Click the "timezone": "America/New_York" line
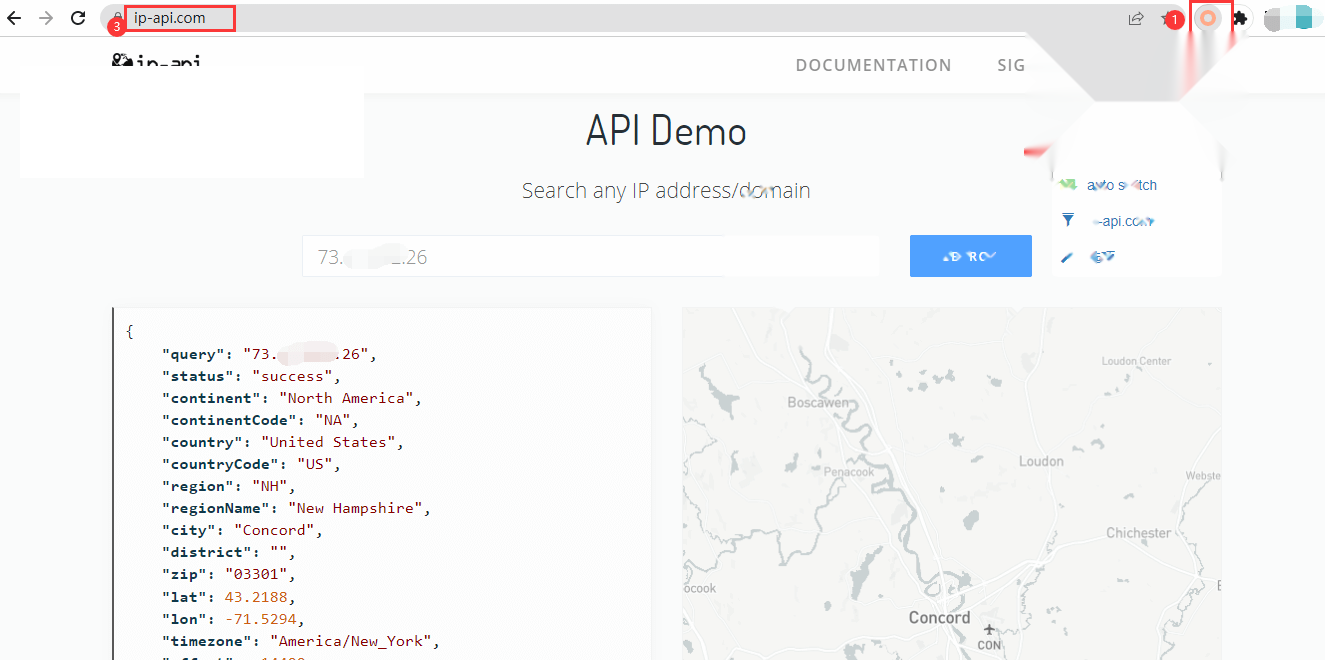This screenshot has height=660, width=1325. [301, 640]
